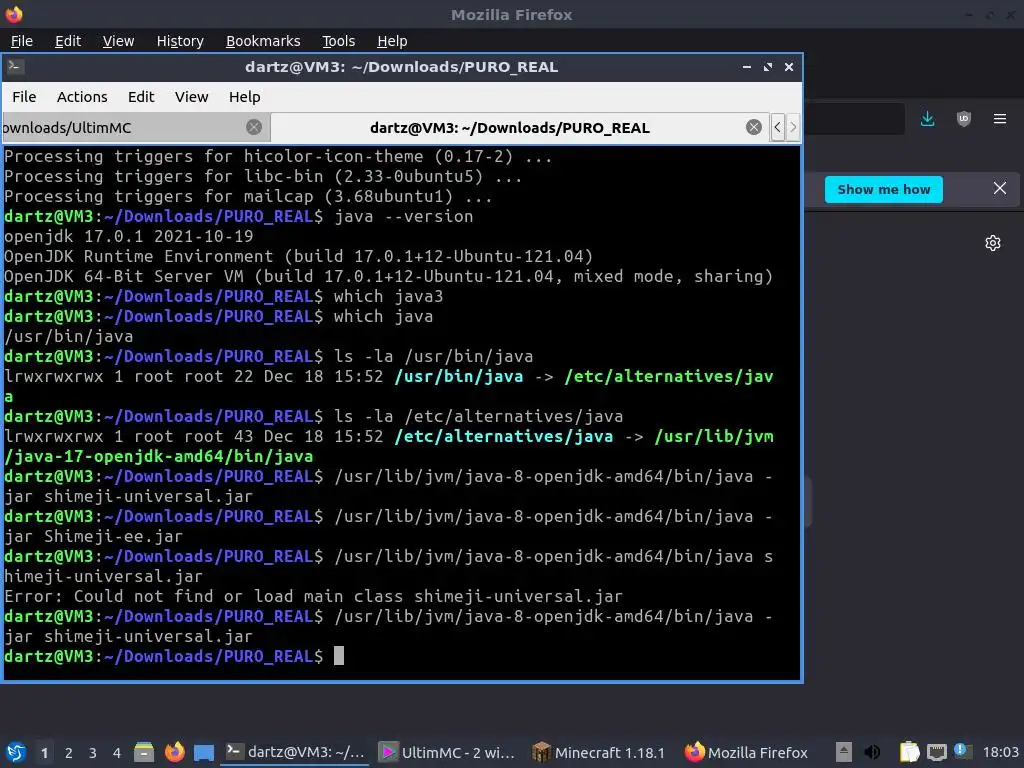Open the terminal File menu
Screen dimensions: 1024x768
(x=24, y=97)
